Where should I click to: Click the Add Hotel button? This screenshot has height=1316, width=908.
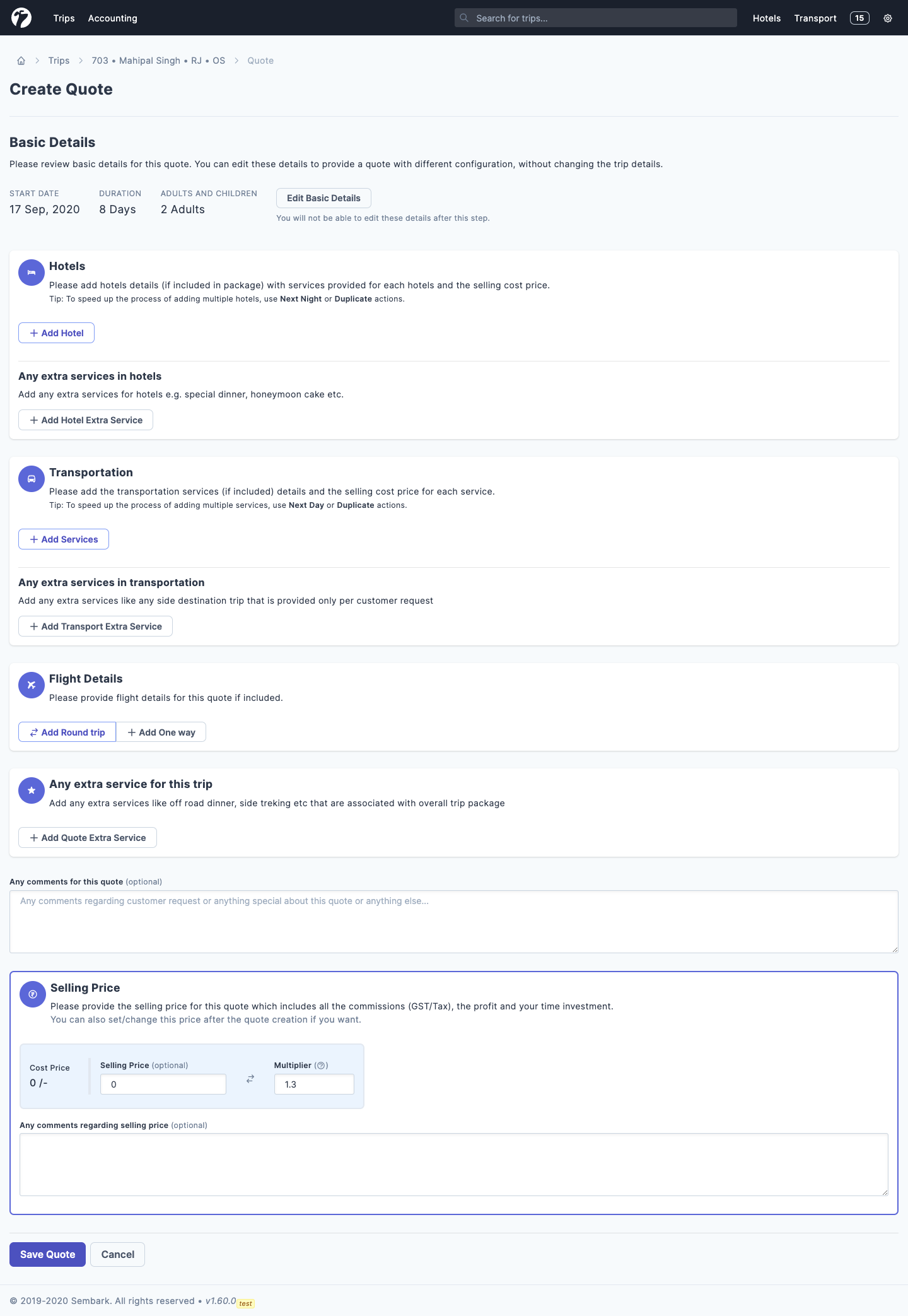click(x=56, y=333)
